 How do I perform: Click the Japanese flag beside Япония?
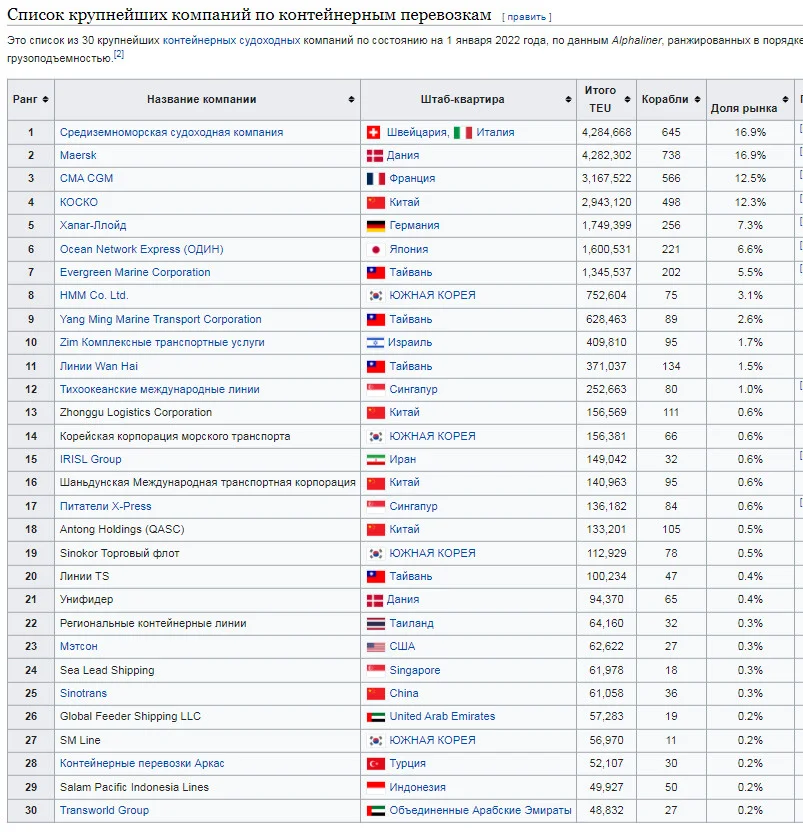[376, 250]
